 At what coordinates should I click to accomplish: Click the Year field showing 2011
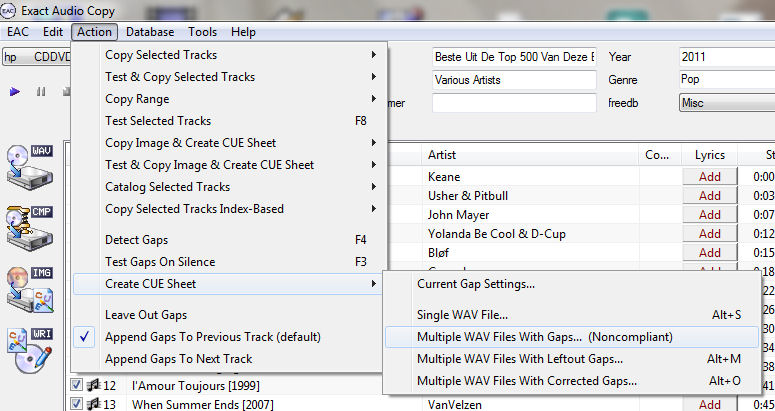[x=727, y=57]
